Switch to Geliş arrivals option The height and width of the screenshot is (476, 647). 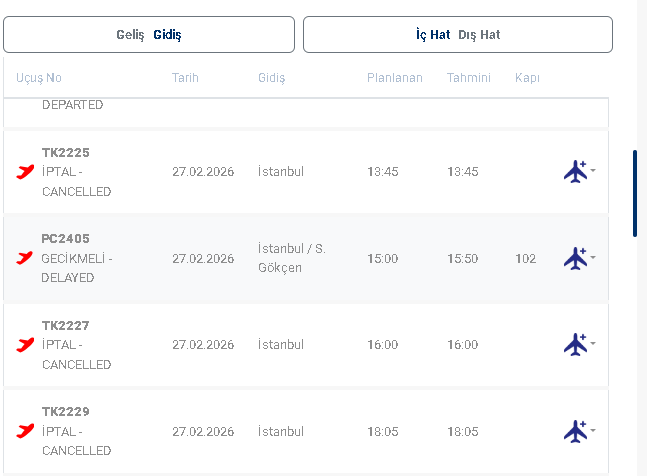click(131, 35)
